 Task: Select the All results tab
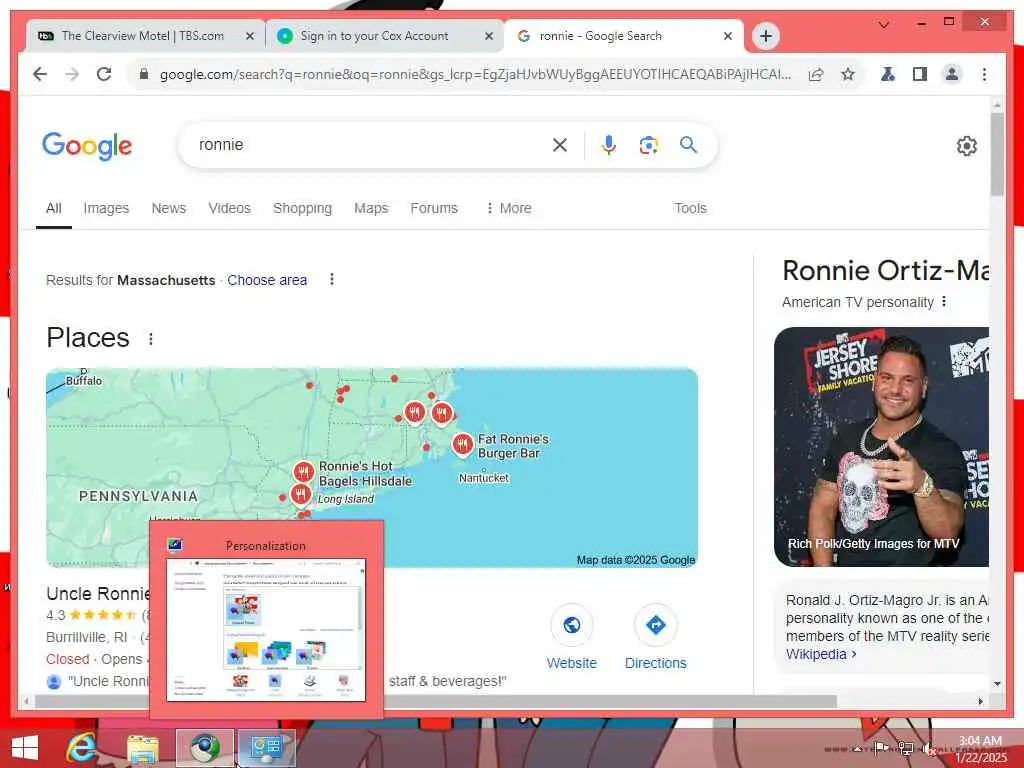[x=54, y=208]
